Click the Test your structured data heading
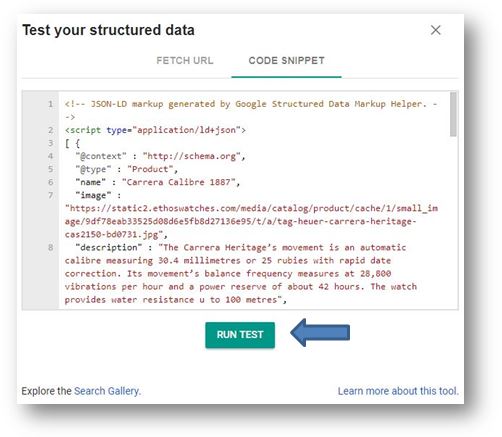 click(x=108, y=30)
